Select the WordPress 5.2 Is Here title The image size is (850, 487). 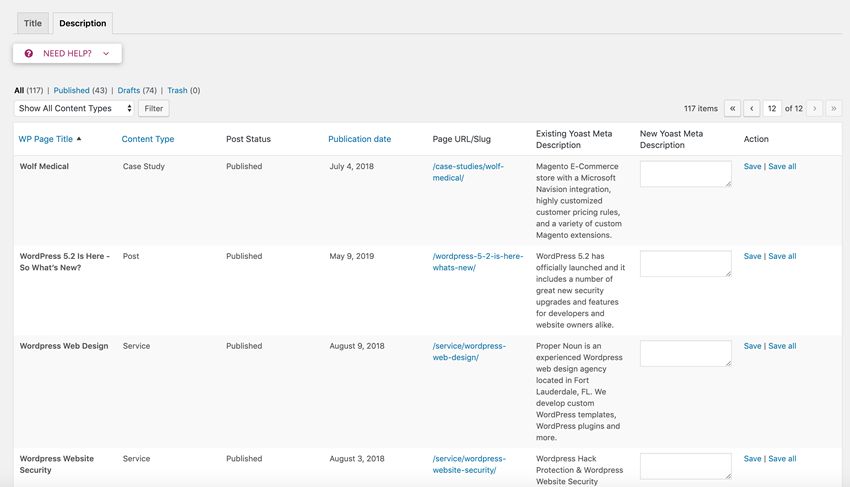(65, 262)
